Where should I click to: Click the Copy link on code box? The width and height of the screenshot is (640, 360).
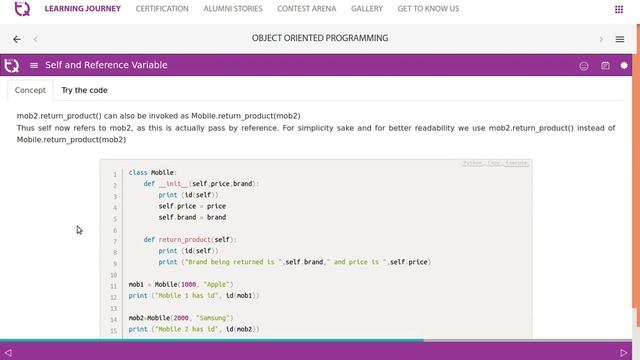click(494, 163)
